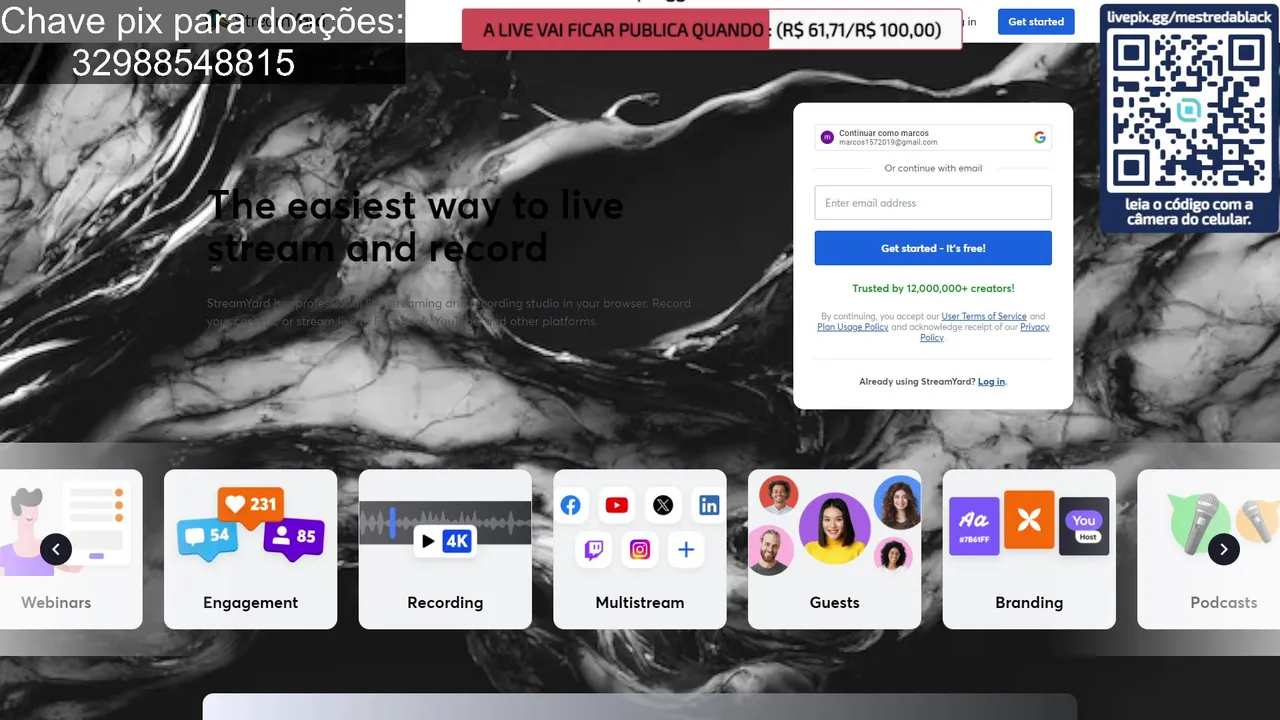This screenshot has width=1280, height=720.
Task: Click the donation goal progress bar
Action: [711, 30]
